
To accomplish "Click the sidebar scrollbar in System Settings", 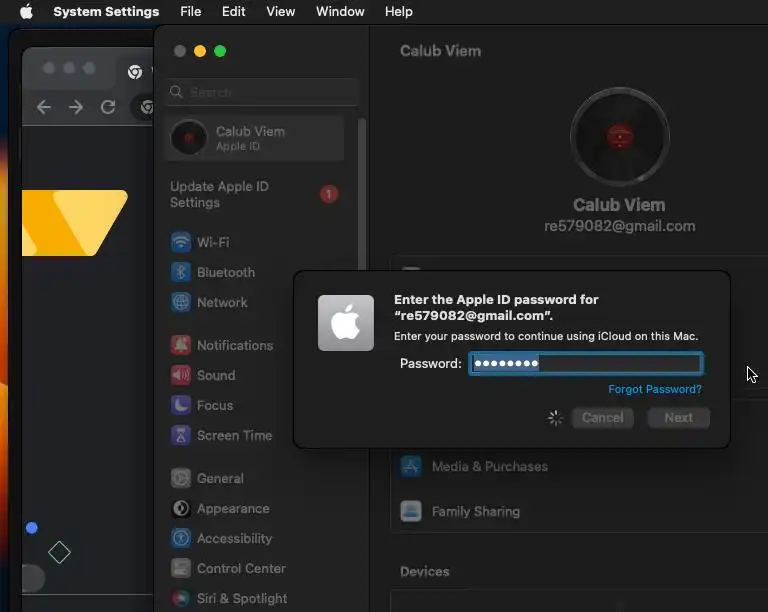I will pyautogui.click(x=362, y=194).
